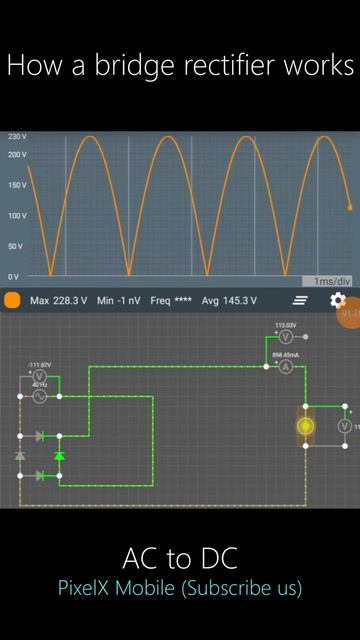Click the "AC to DC" caption
The height and width of the screenshot is (640, 360).
(x=180, y=558)
